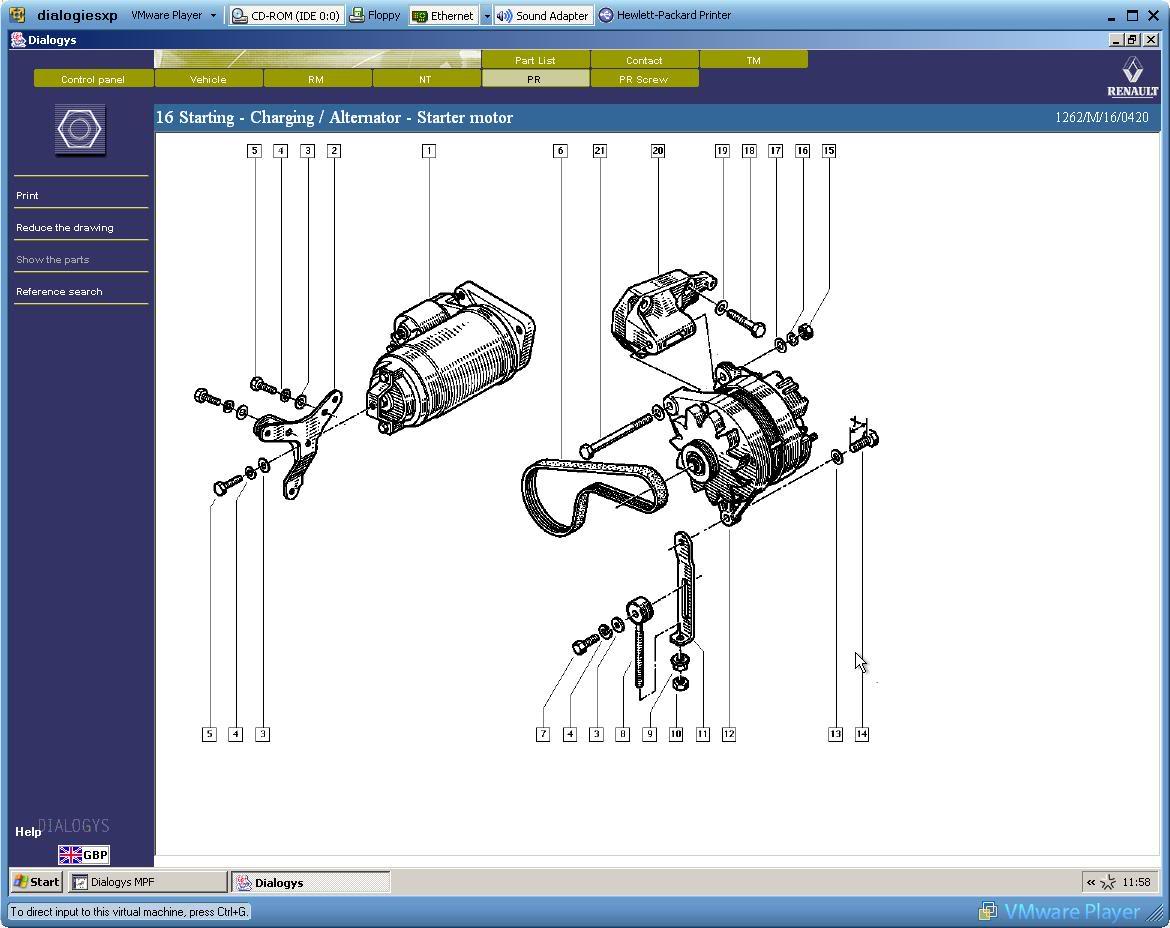Go to the Control panel tab
Screen dimensions: 1170x928
click(93, 78)
